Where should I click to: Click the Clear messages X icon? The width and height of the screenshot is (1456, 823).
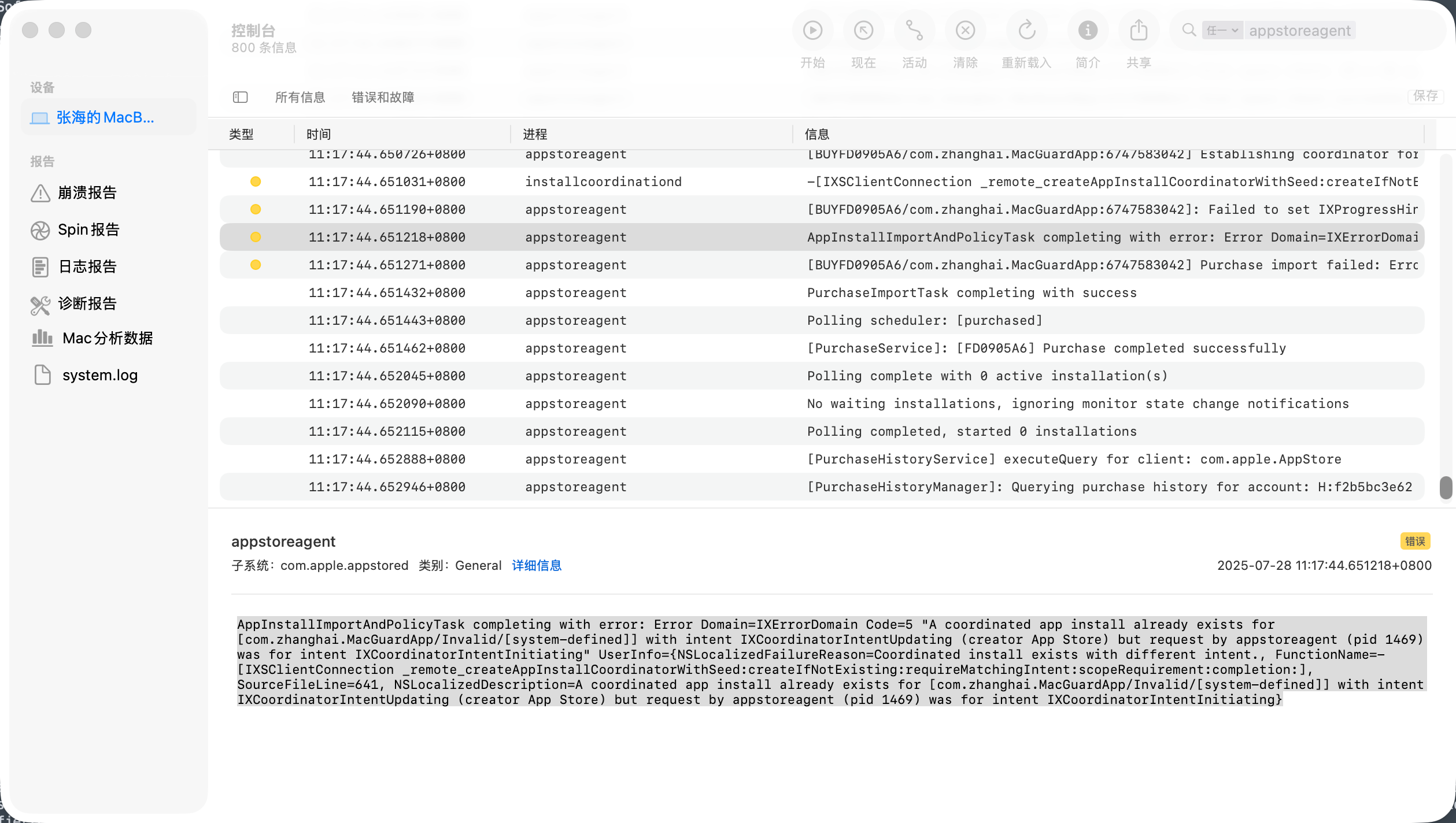[x=965, y=30]
